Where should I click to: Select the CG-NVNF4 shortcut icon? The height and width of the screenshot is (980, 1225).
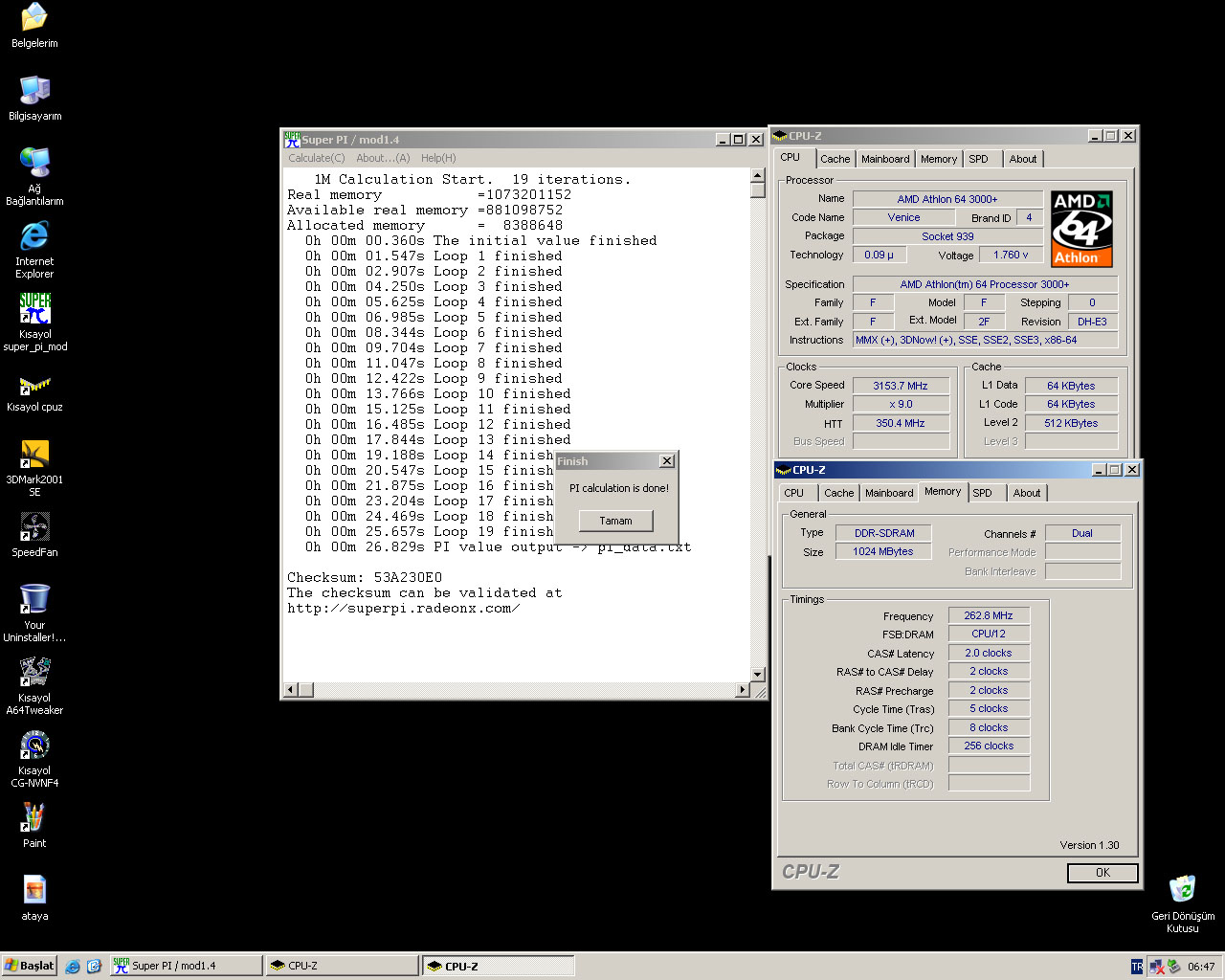34,745
